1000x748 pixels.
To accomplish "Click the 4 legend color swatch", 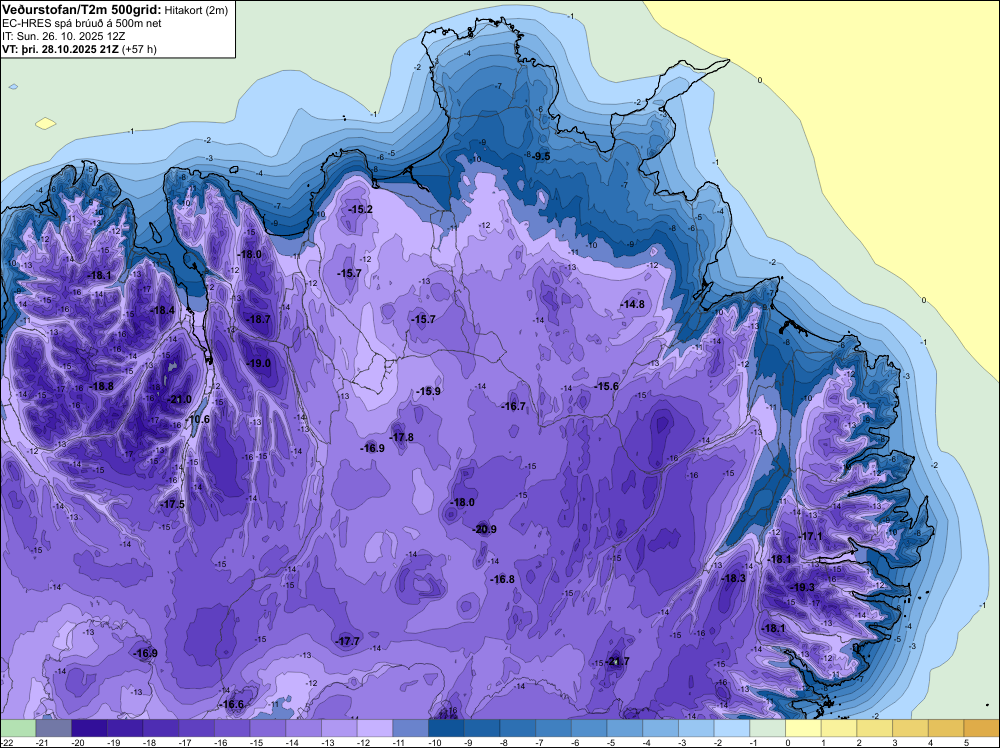I will click(946, 728).
